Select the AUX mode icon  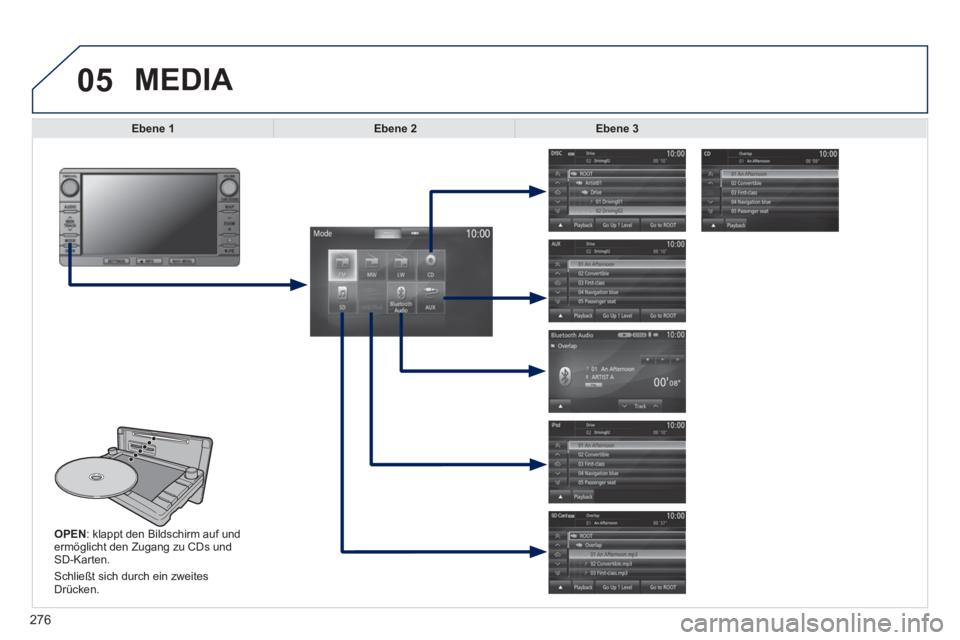[430, 298]
